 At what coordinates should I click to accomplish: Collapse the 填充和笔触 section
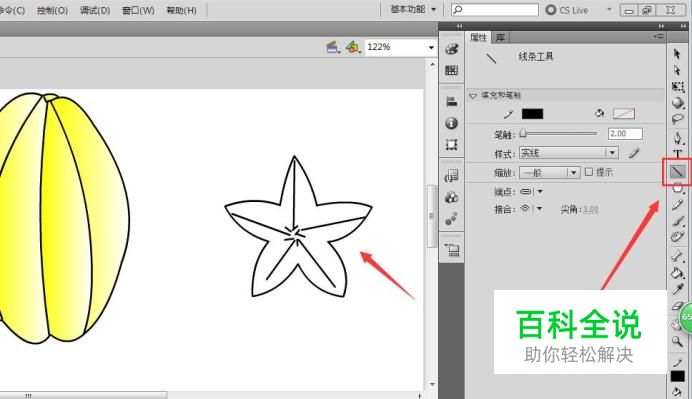[x=473, y=95]
